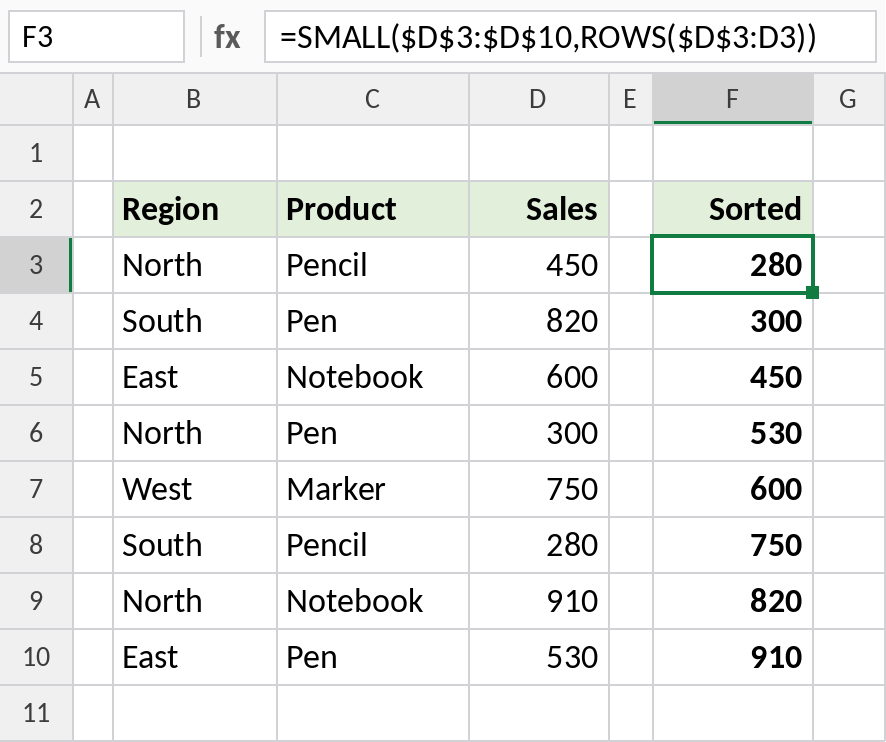Select Pencil cell in row 8
The height and width of the screenshot is (742, 886).
373,545
